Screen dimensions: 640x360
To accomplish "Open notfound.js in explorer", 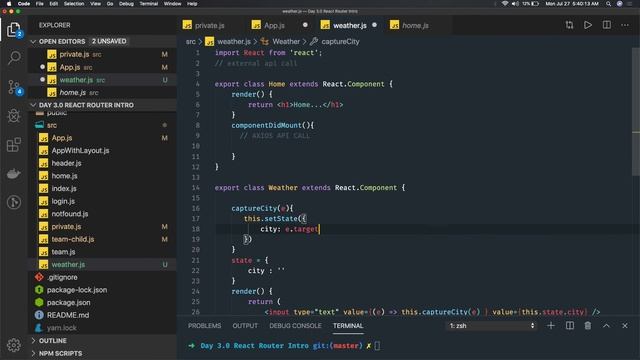I will (x=70, y=214).
